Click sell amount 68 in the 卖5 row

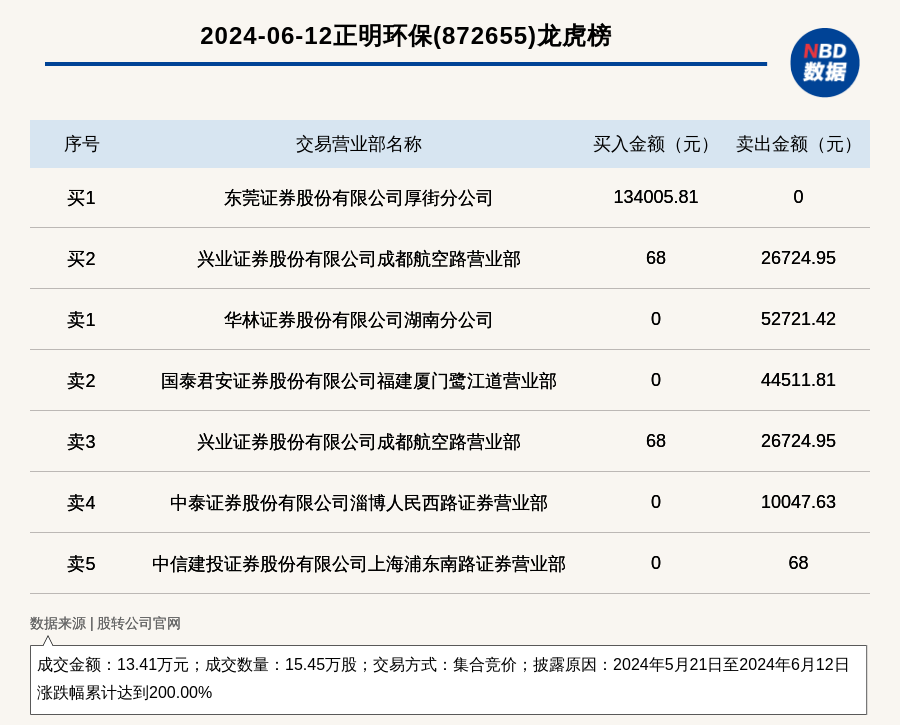coord(798,563)
